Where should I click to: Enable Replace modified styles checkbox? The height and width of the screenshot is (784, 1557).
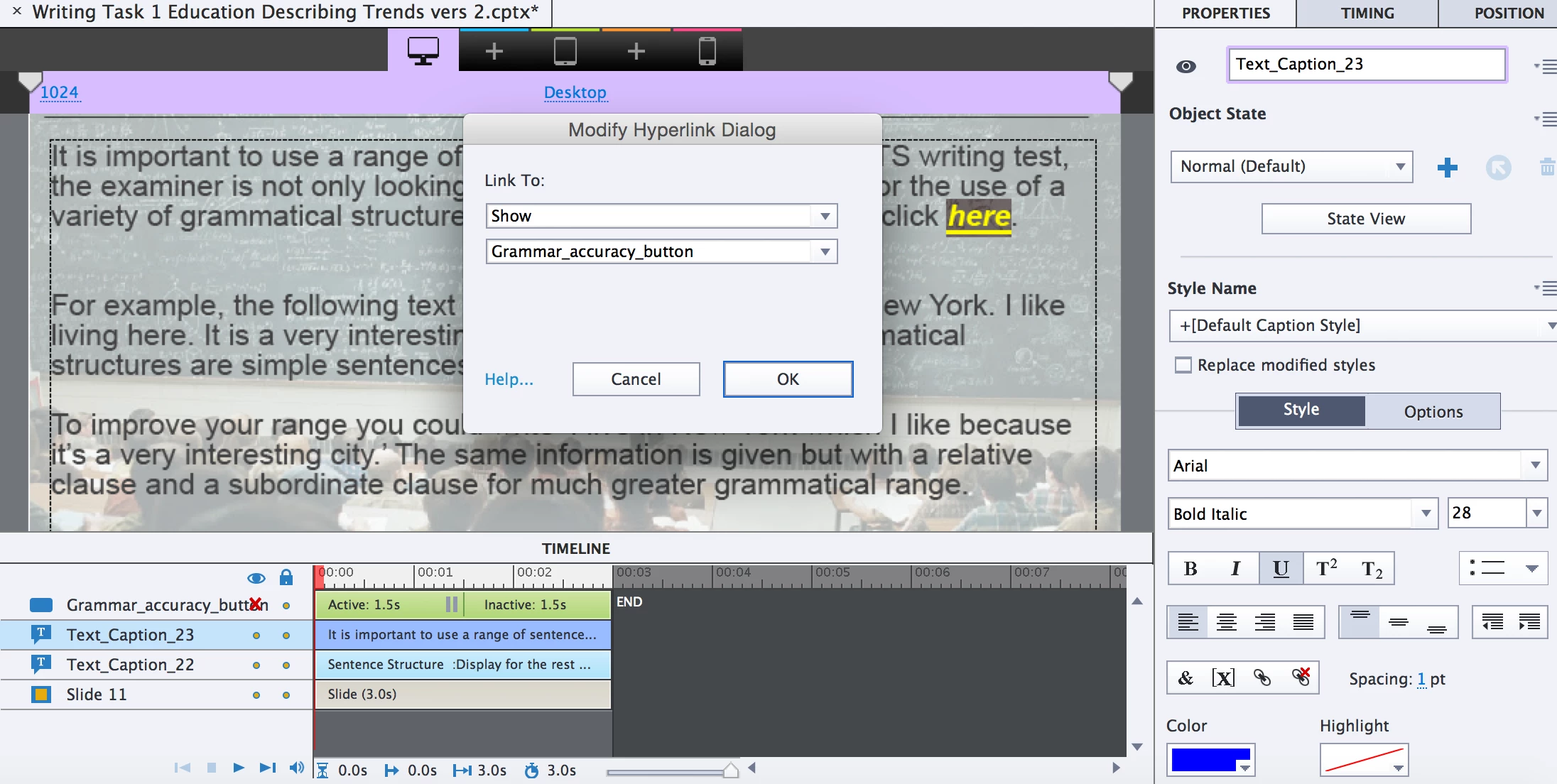[1183, 365]
